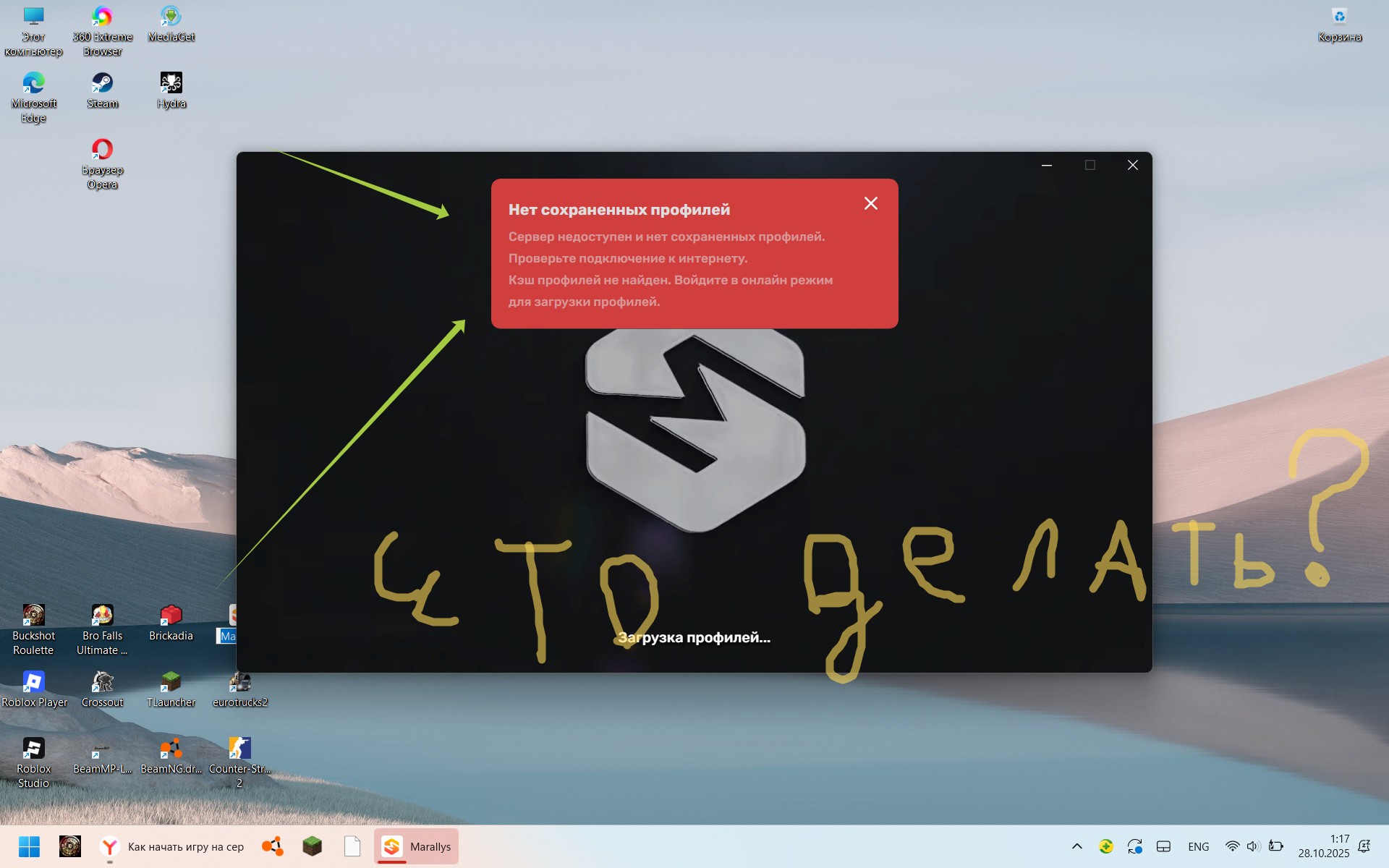The image size is (1389, 868).
Task: Click the notification bell in the taskbar
Action: click(x=1364, y=846)
